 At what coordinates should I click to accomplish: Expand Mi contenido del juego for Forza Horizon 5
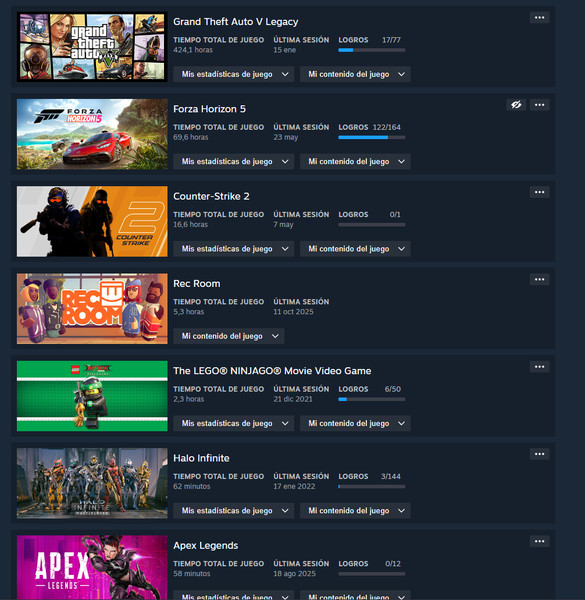point(355,161)
